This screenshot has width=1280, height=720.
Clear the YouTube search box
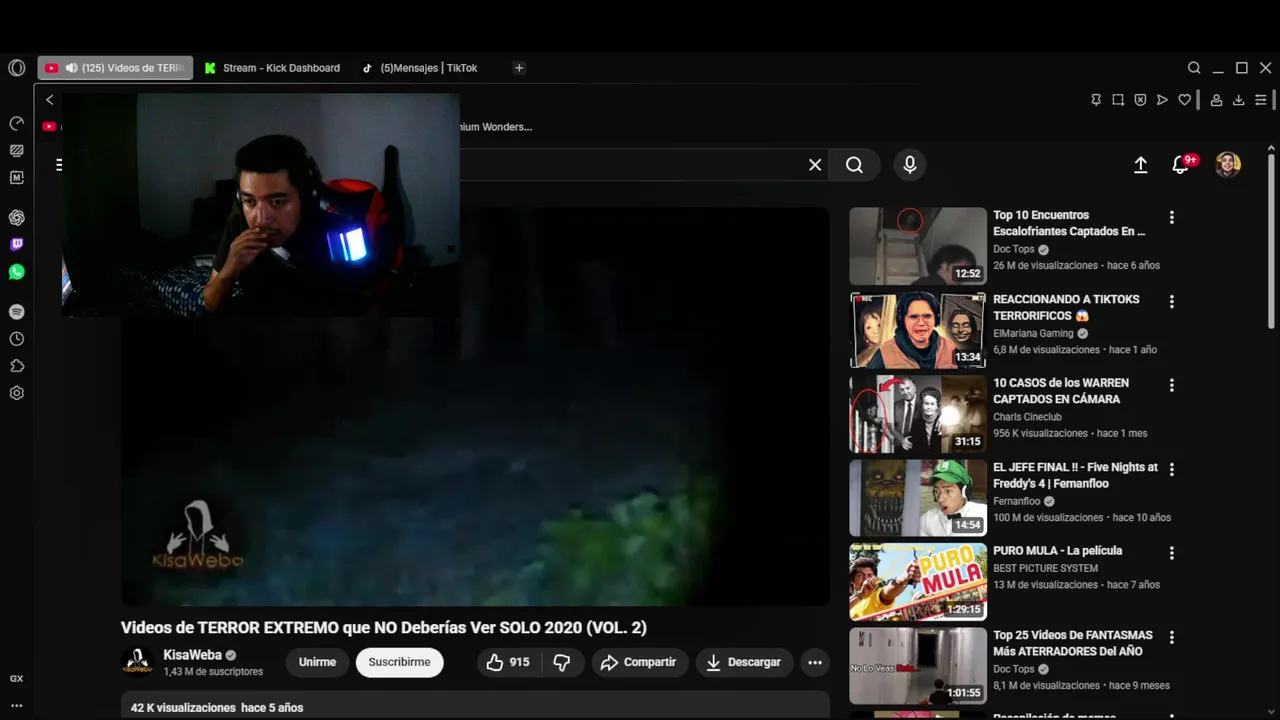[x=815, y=165]
